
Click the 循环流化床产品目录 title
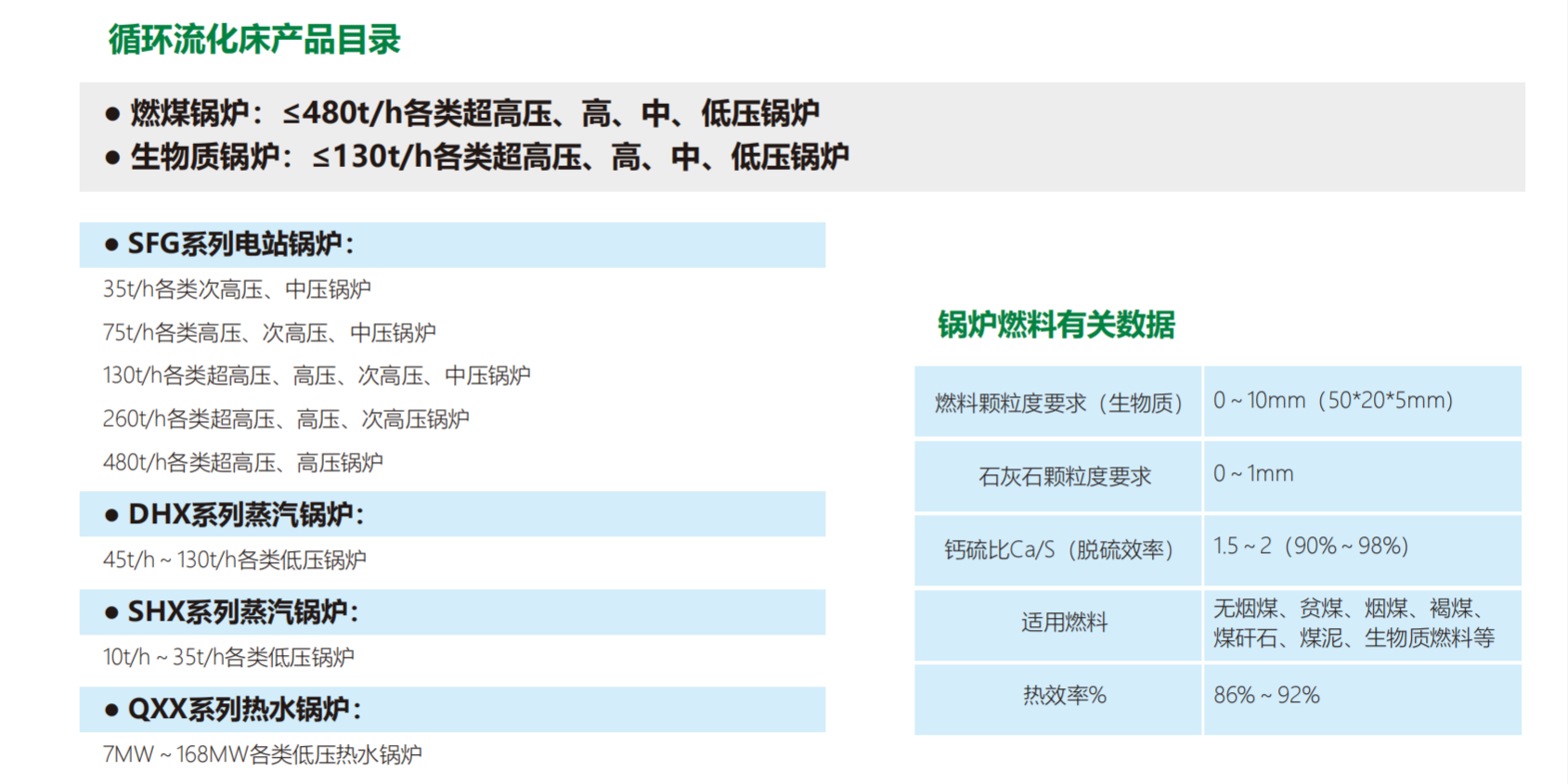[253, 40]
